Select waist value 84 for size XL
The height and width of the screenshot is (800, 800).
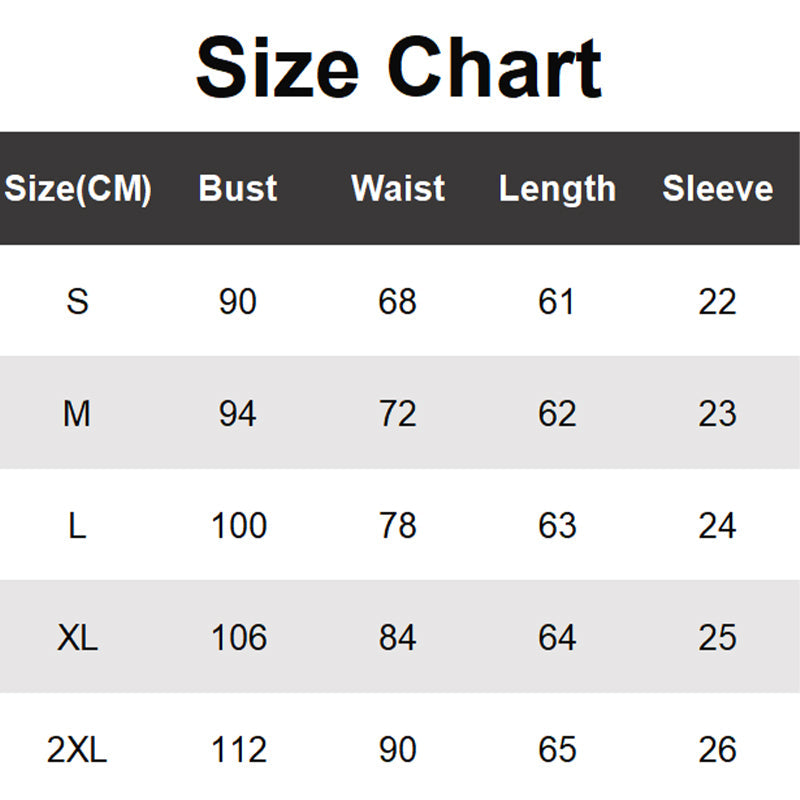tap(398, 637)
